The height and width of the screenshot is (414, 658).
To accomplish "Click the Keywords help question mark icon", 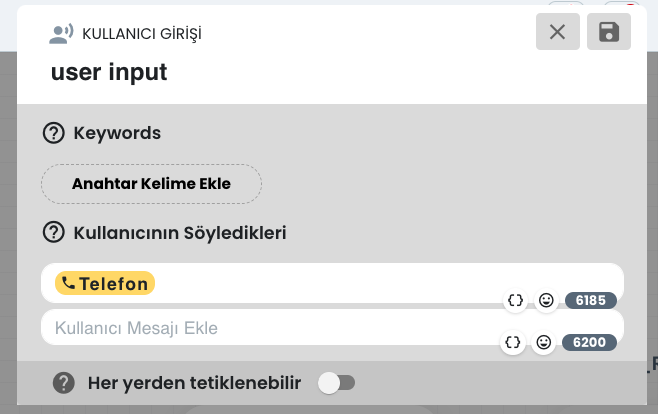I will [54, 133].
